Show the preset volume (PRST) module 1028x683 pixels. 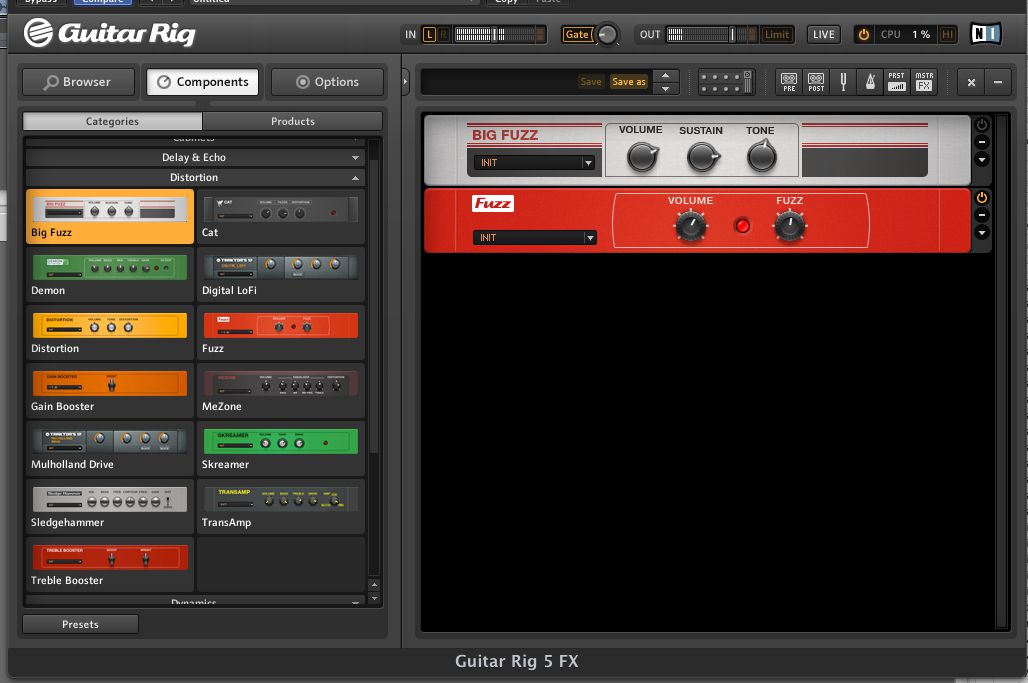896,82
